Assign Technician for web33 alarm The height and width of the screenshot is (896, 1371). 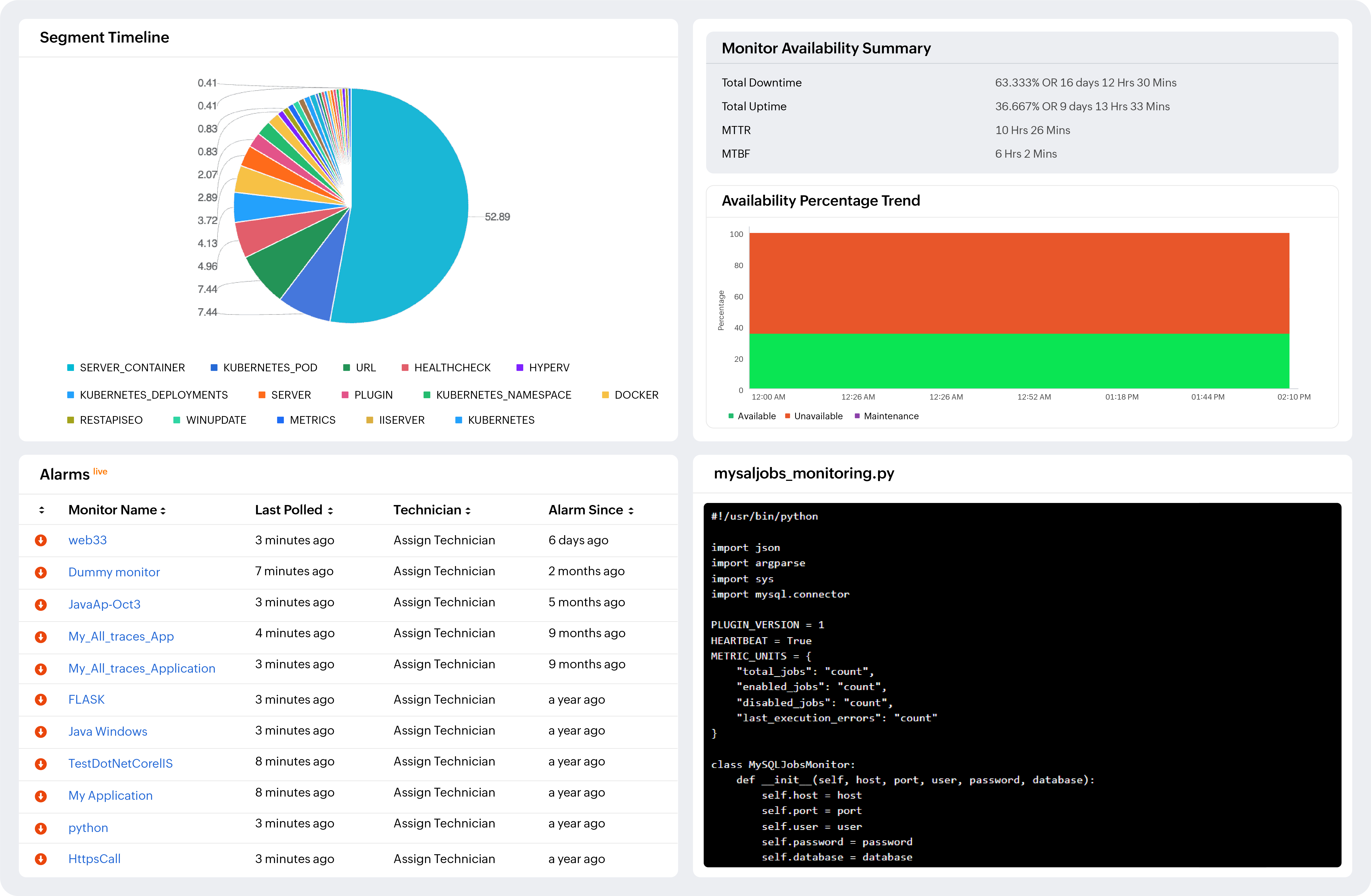pos(444,540)
